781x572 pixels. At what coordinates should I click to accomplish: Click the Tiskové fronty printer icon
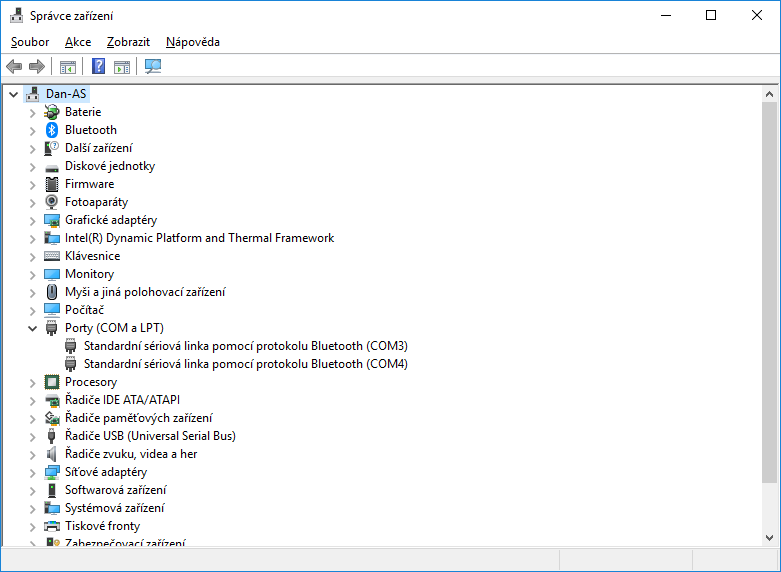coord(52,526)
